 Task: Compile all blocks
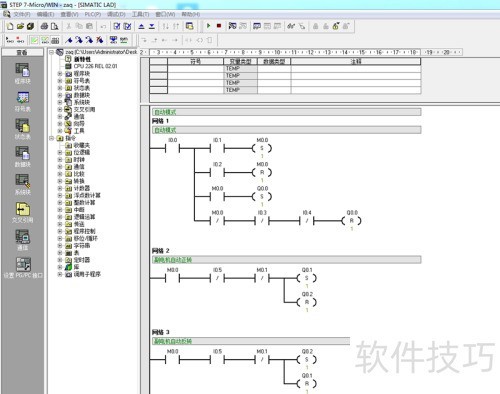click(127, 26)
